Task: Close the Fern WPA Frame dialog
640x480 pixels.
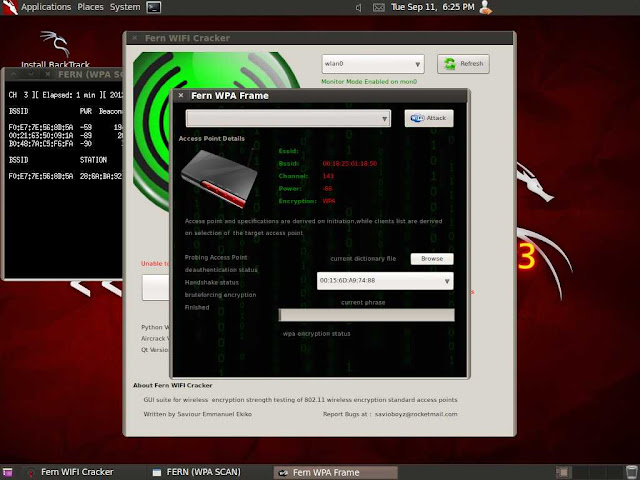Action: point(181,96)
